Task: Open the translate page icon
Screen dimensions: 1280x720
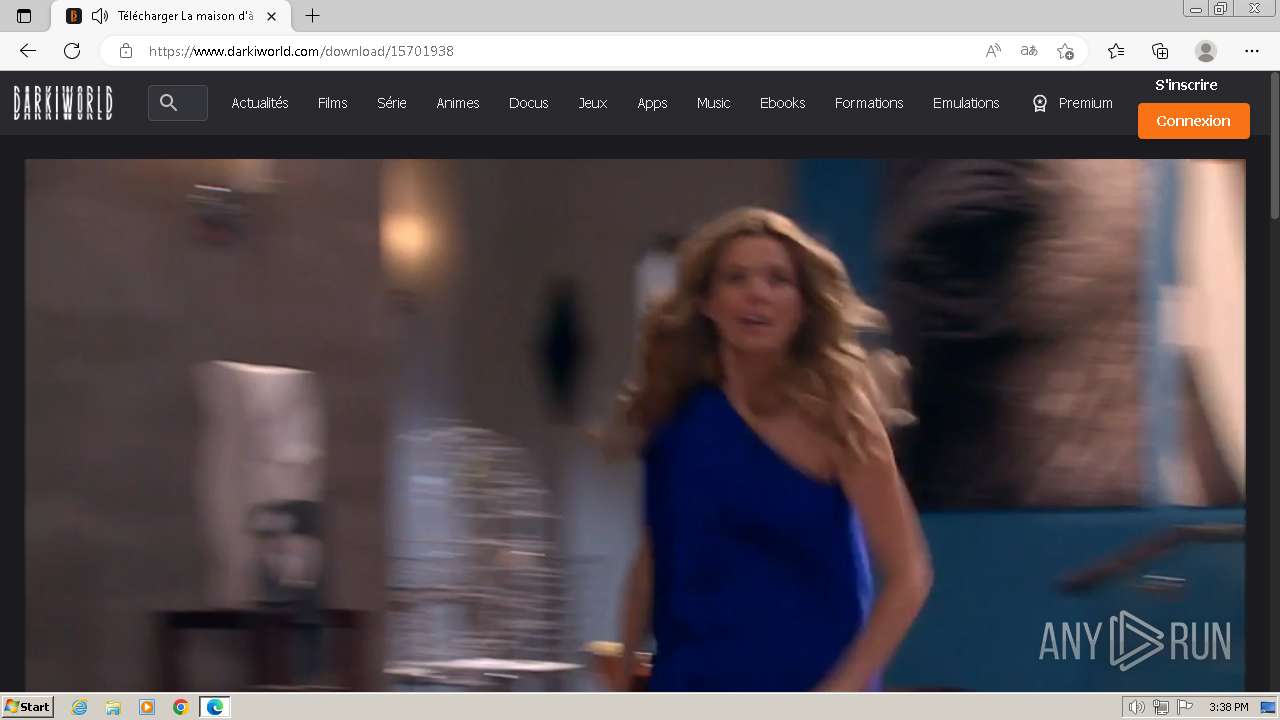Action: pyautogui.click(x=1029, y=51)
